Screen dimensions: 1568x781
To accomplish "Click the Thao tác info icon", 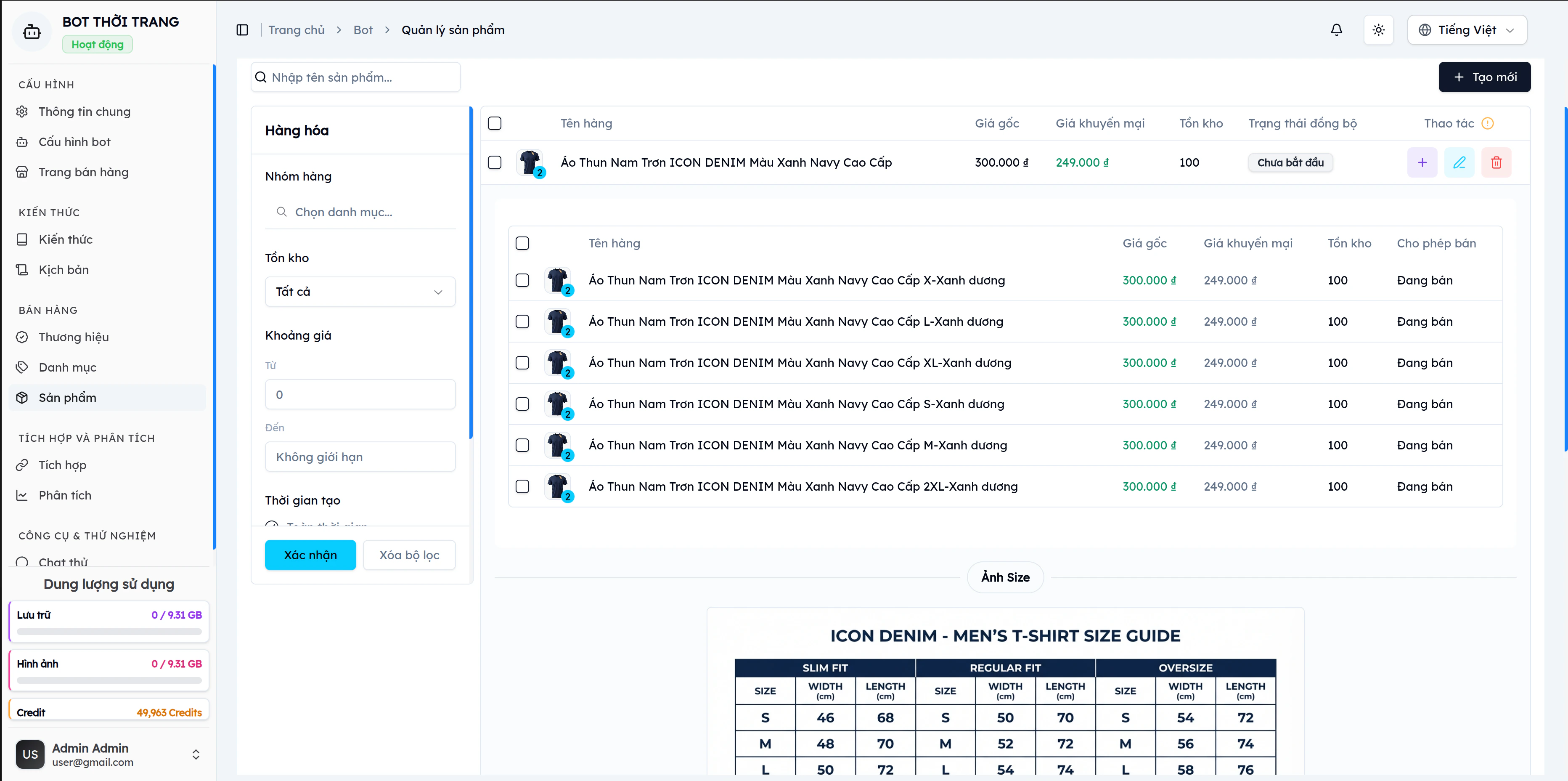I will [x=1487, y=124].
